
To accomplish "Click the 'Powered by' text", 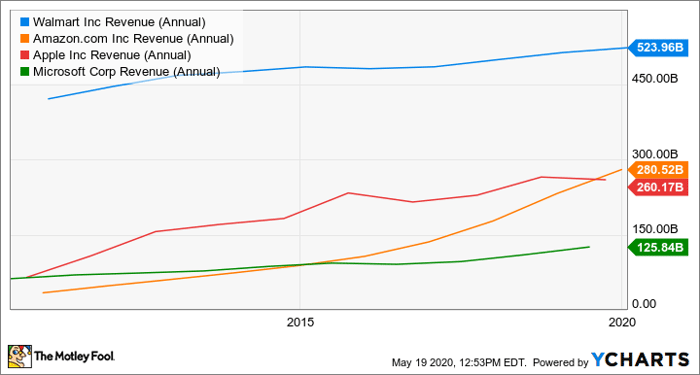I will click(x=561, y=362).
